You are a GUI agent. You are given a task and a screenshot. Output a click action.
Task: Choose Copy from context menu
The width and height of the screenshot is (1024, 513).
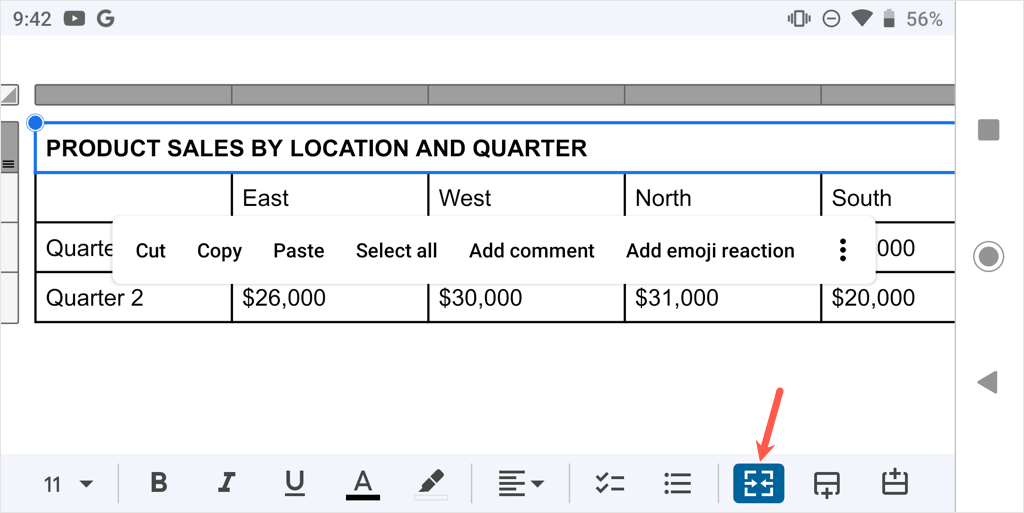(x=219, y=251)
